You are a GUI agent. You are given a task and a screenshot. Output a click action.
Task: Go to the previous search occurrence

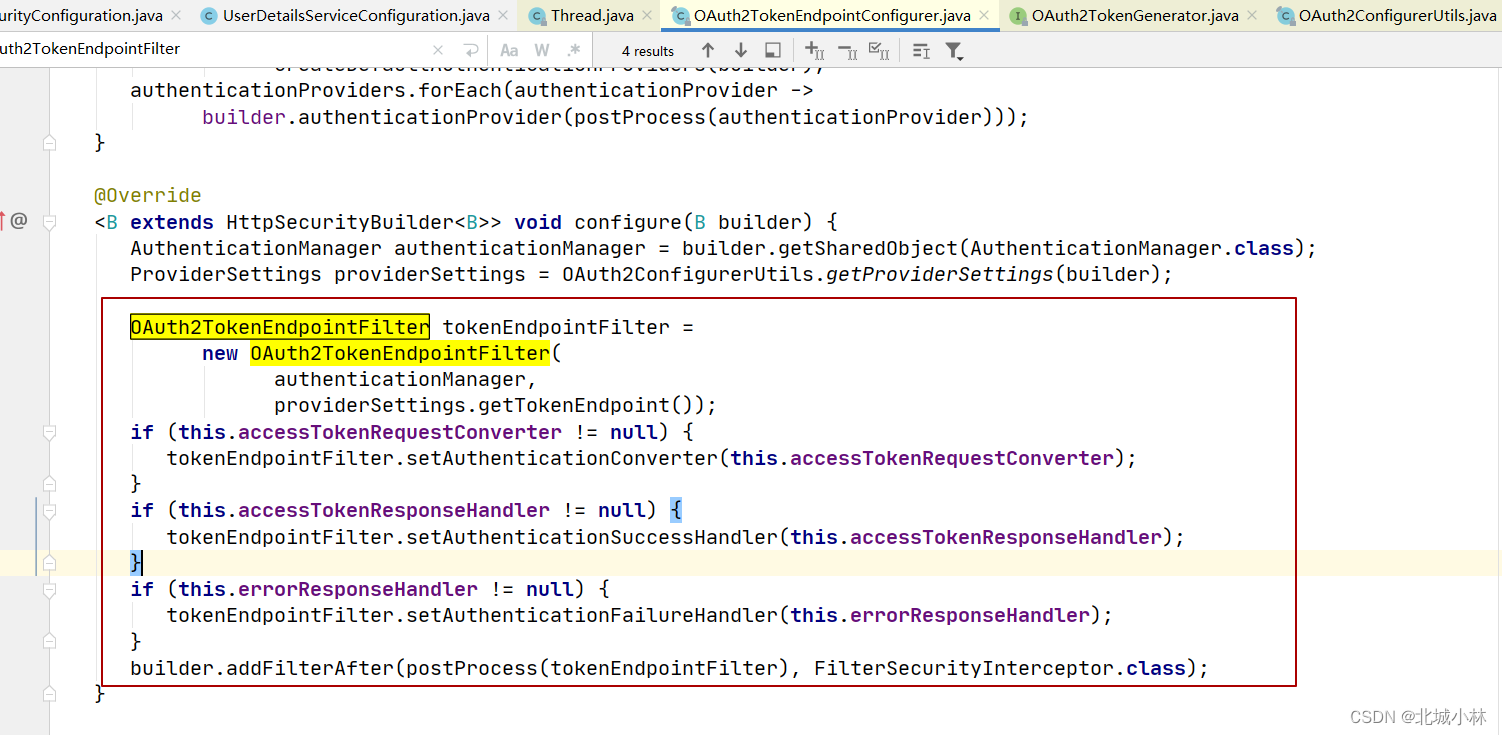pos(708,50)
